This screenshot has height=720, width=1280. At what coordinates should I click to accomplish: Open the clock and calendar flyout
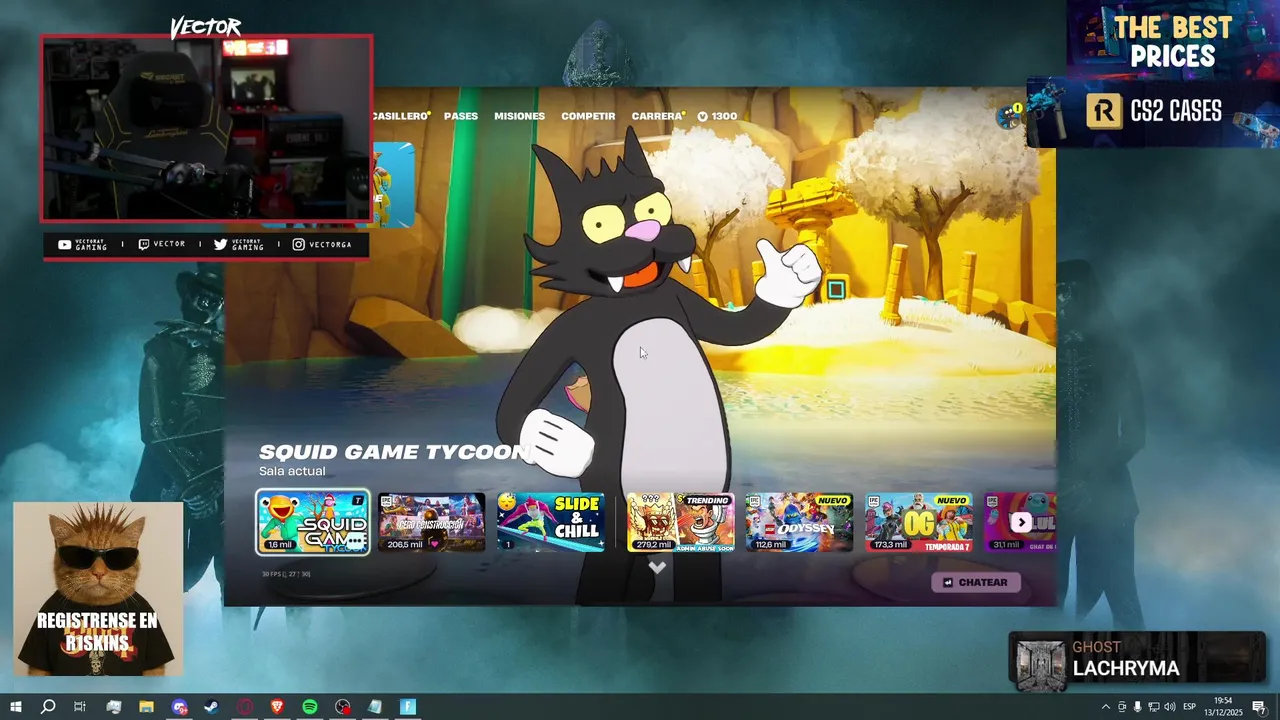tap(1223, 707)
